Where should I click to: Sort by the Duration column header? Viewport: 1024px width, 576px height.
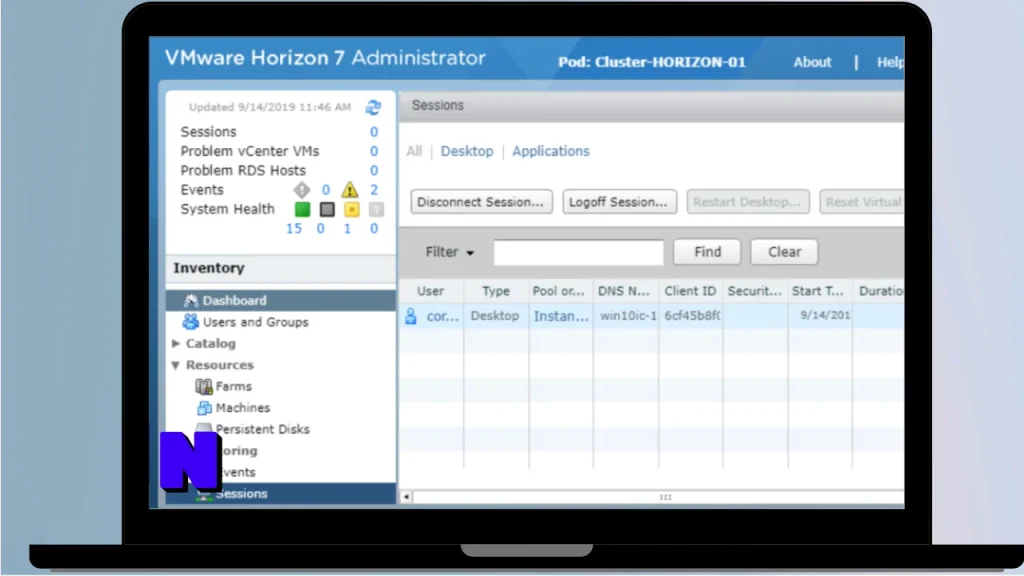click(x=881, y=291)
